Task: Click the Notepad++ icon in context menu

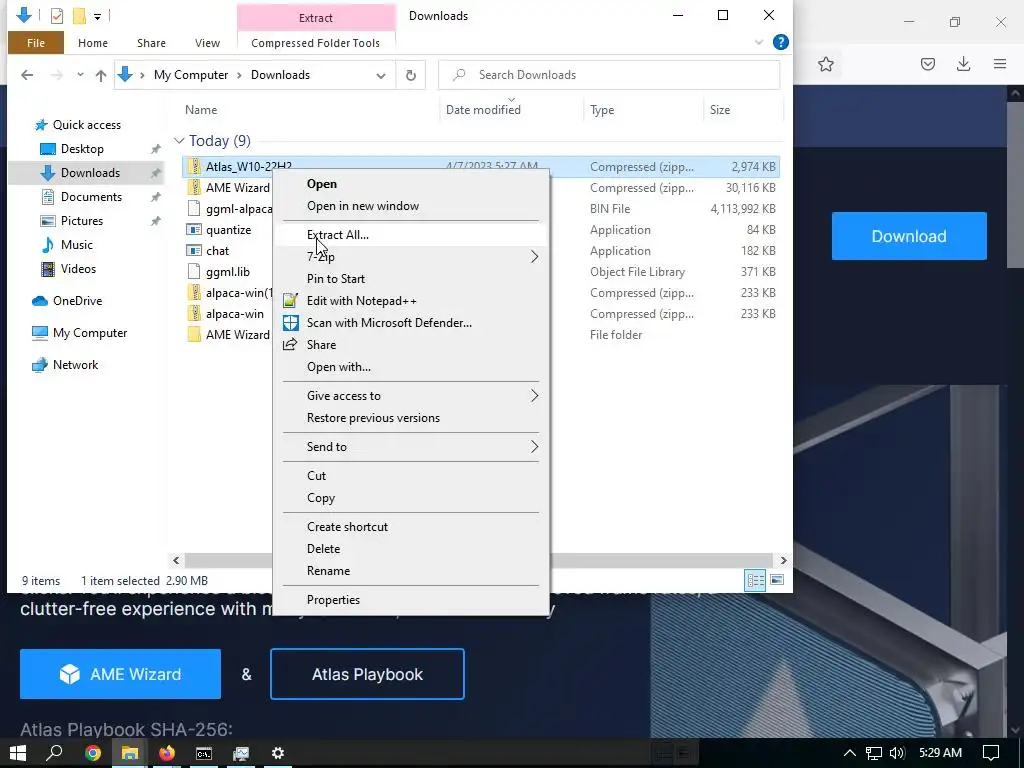Action: pyautogui.click(x=290, y=301)
